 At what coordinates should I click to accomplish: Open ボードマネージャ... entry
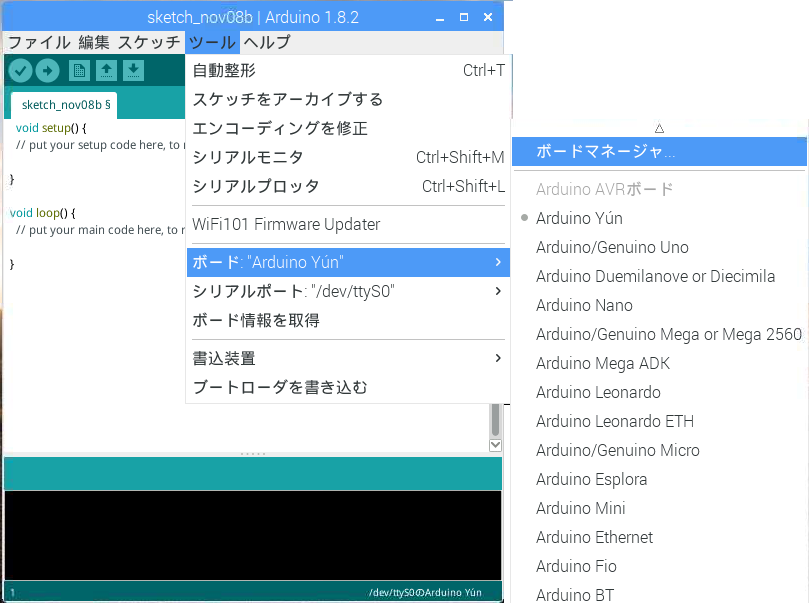(x=659, y=151)
